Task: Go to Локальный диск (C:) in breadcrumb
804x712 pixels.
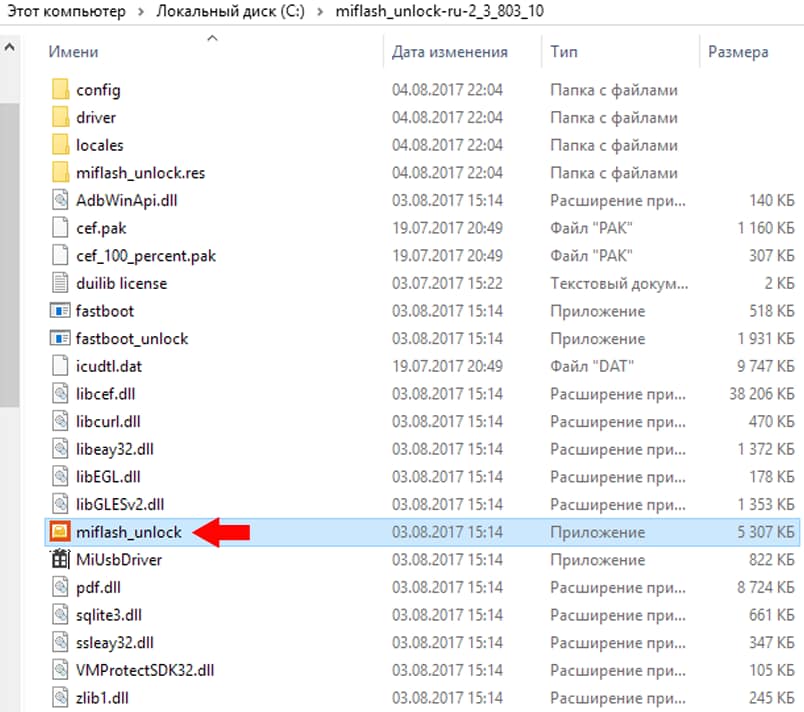Action: click(230, 11)
